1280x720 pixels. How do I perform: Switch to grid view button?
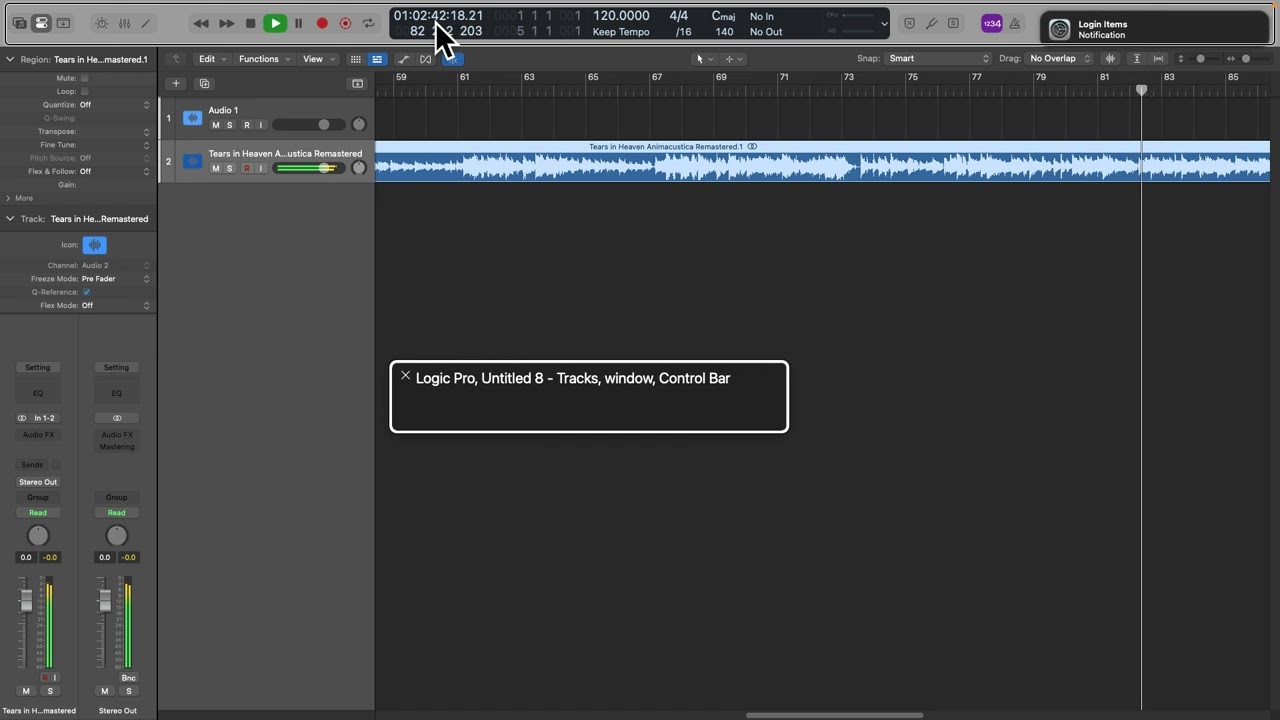[x=355, y=59]
